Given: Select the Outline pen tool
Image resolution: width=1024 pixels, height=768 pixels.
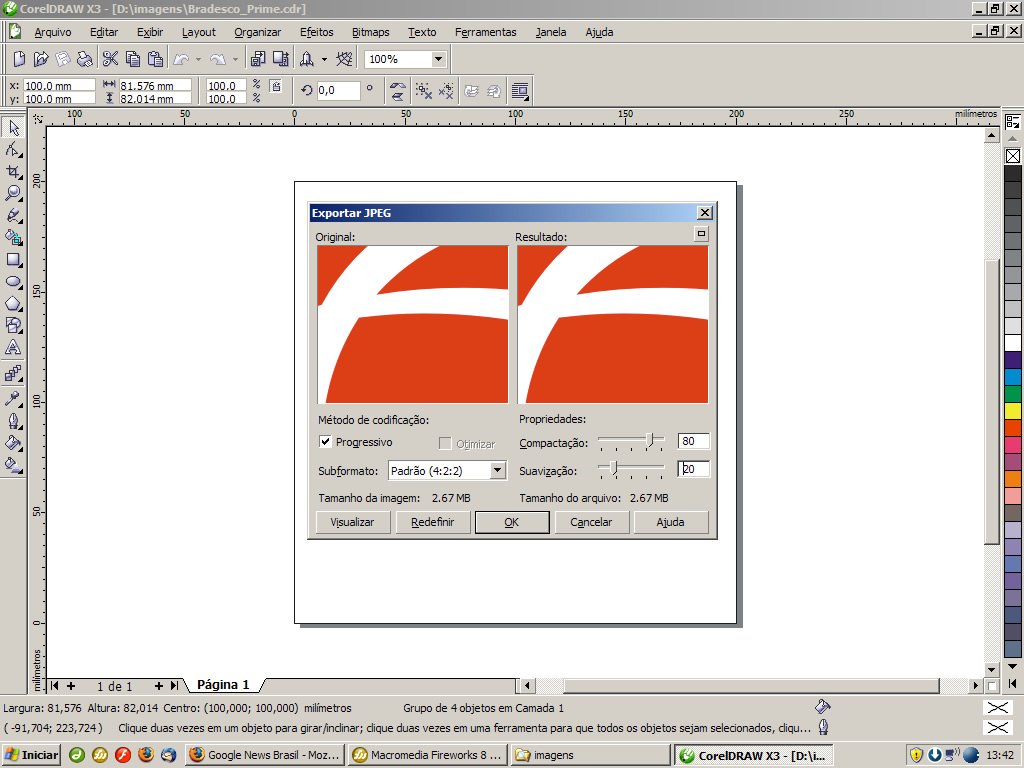Looking at the screenshot, I should 13,421.
